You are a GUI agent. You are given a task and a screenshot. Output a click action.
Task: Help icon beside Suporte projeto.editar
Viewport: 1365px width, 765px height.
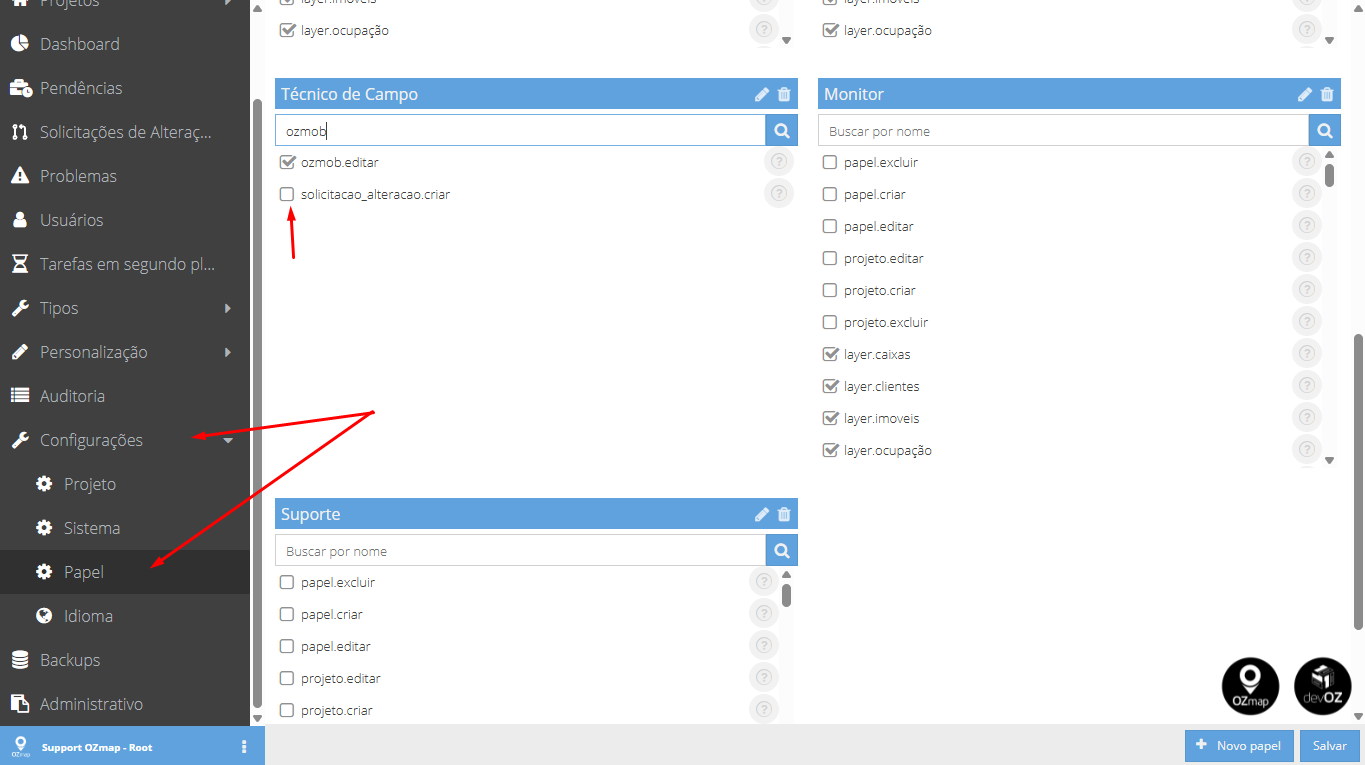click(x=763, y=678)
